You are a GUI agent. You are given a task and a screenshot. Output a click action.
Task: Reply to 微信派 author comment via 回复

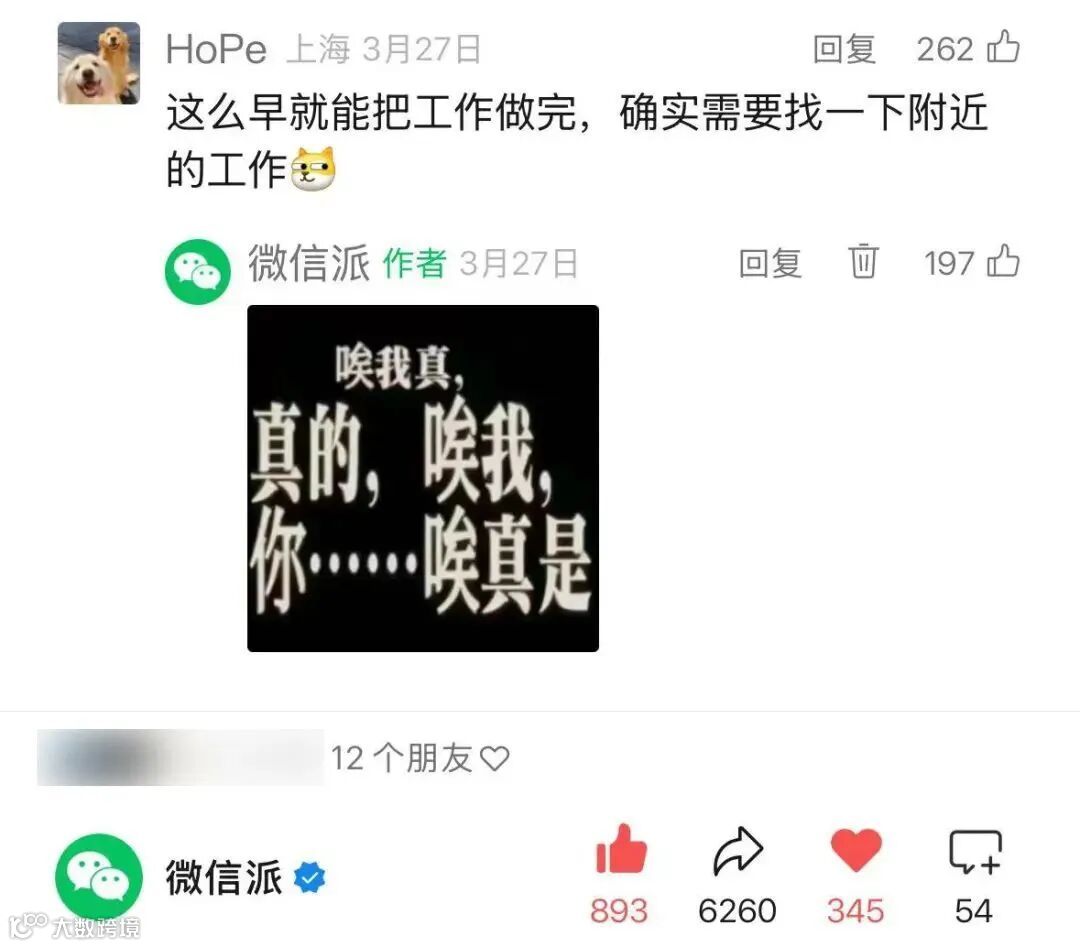pos(770,263)
